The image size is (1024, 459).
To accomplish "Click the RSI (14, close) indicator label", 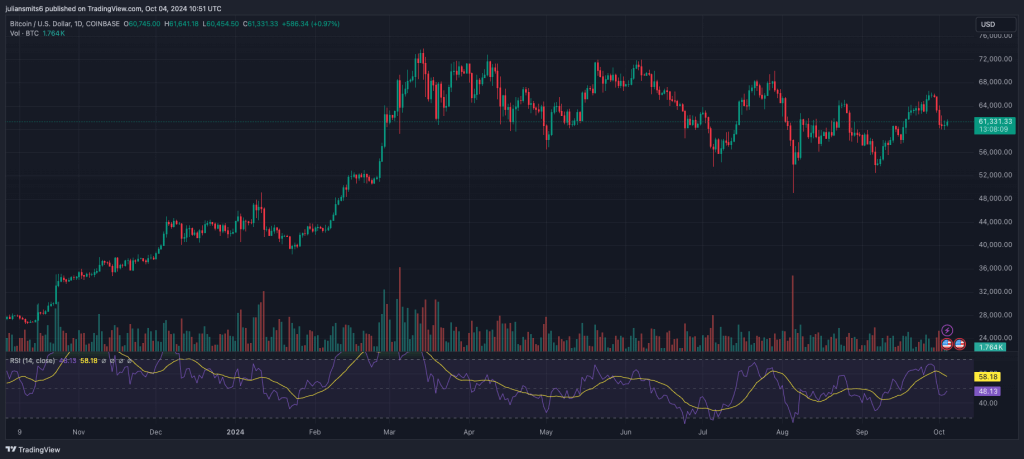I will point(31,360).
